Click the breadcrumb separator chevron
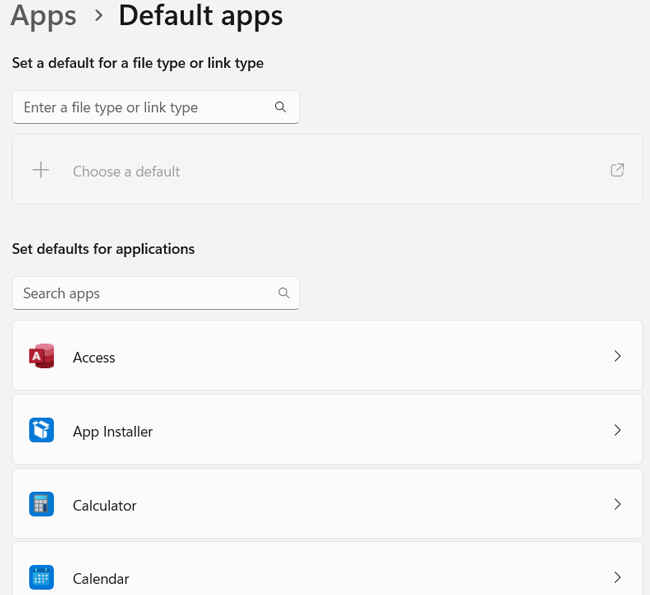 (98, 16)
